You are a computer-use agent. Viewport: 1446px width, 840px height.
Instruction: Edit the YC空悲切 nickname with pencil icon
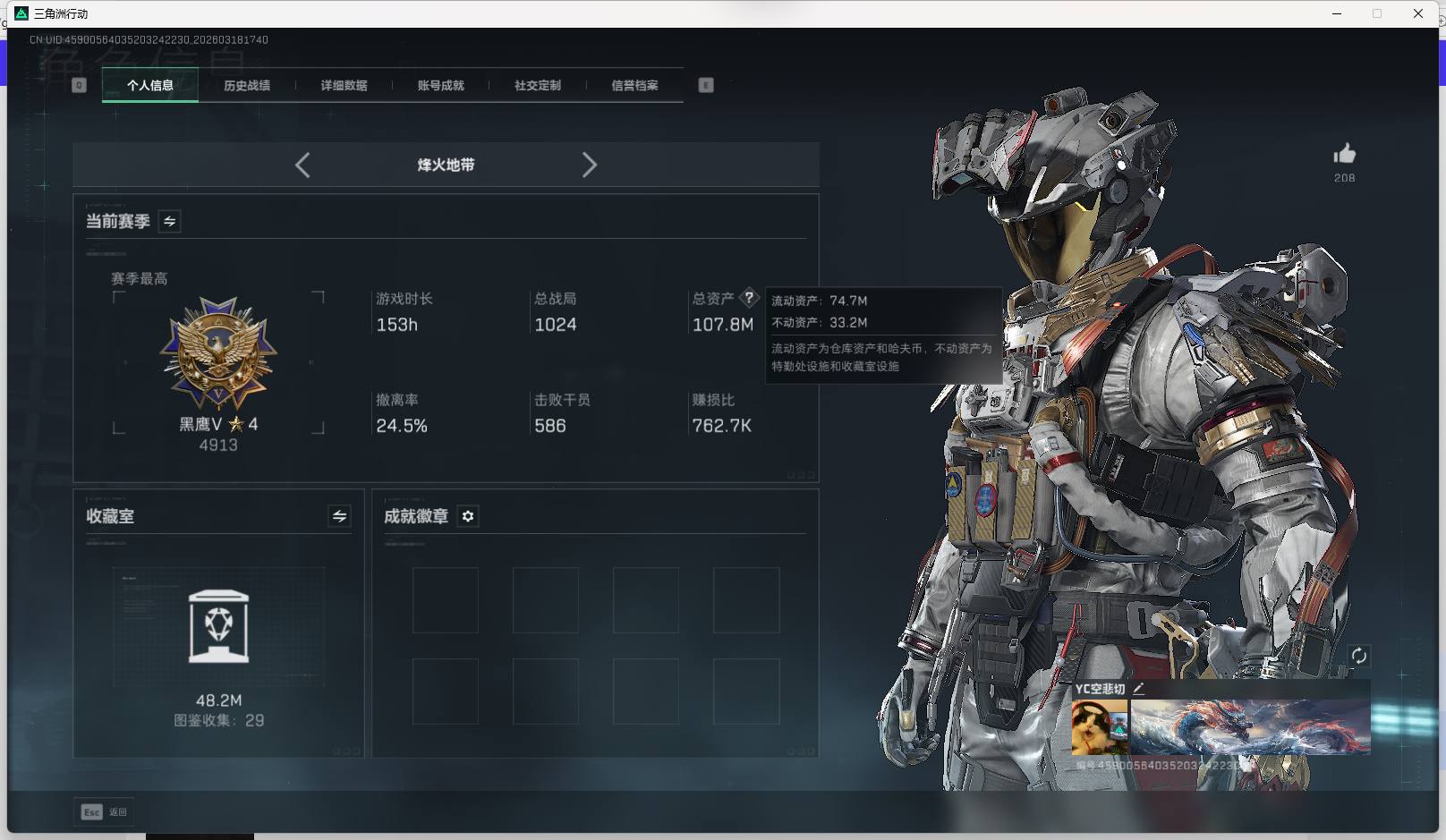pos(1138,689)
